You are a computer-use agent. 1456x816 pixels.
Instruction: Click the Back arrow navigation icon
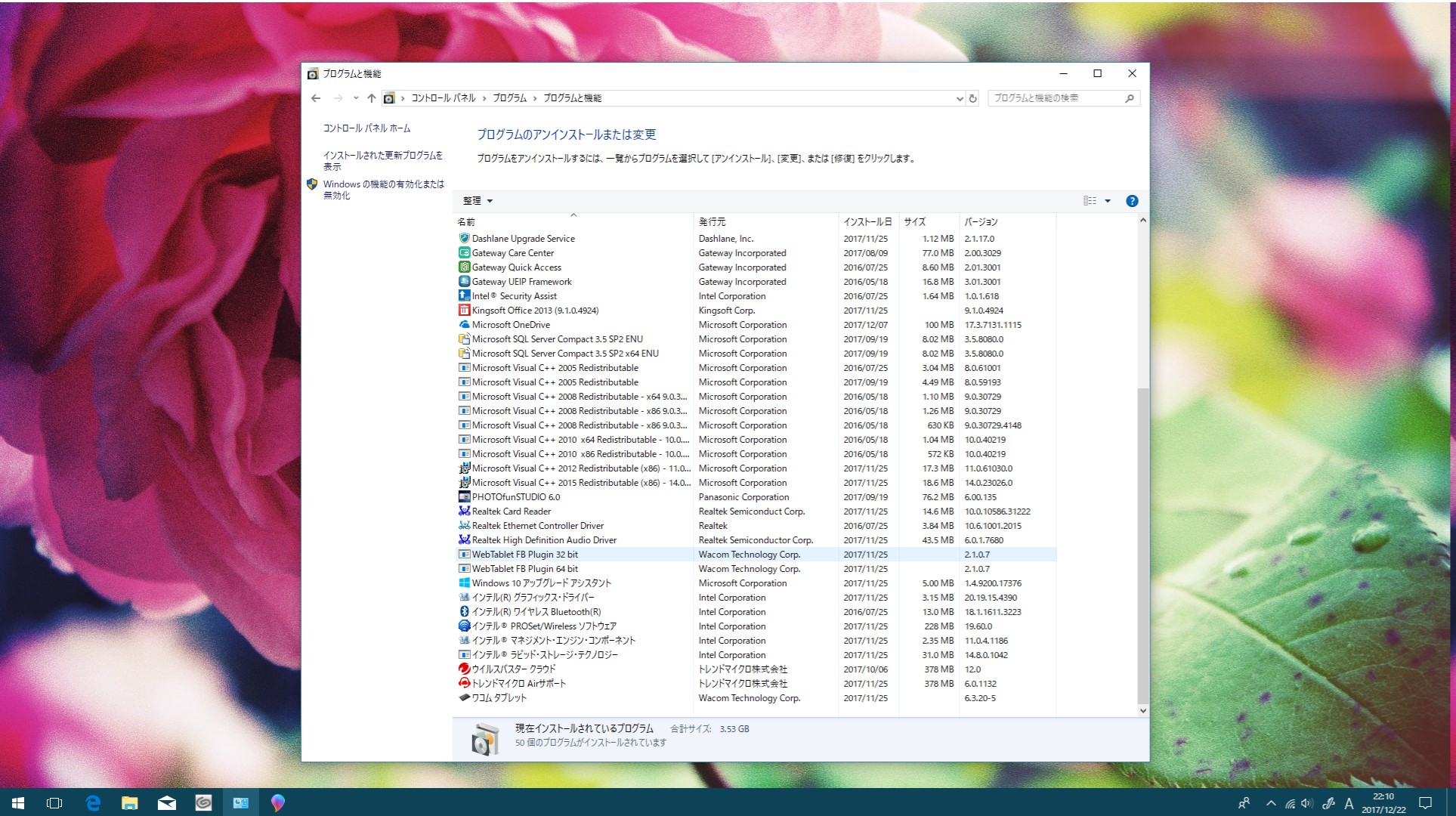(x=316, y=98)
